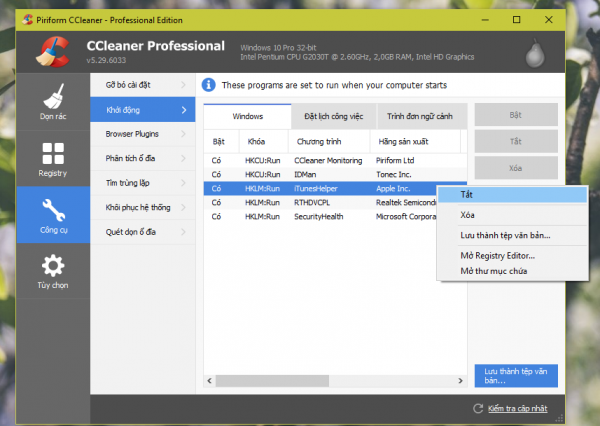Viewport: 600px width, 426px height.
Task: Choose Tắt in the context menu
Action: click(x=512, y=195)
